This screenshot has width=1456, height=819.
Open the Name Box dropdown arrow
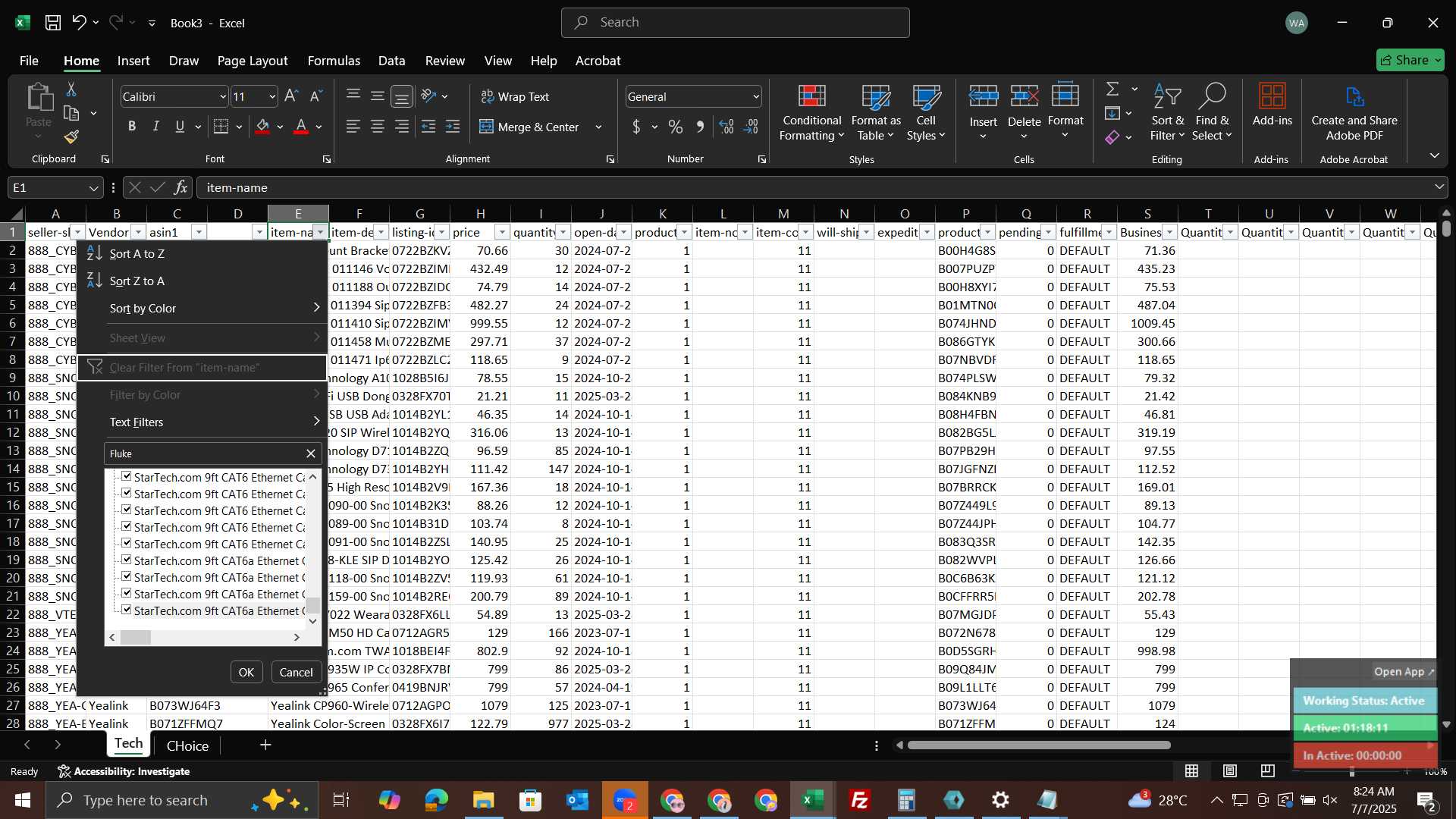point(93,187)
